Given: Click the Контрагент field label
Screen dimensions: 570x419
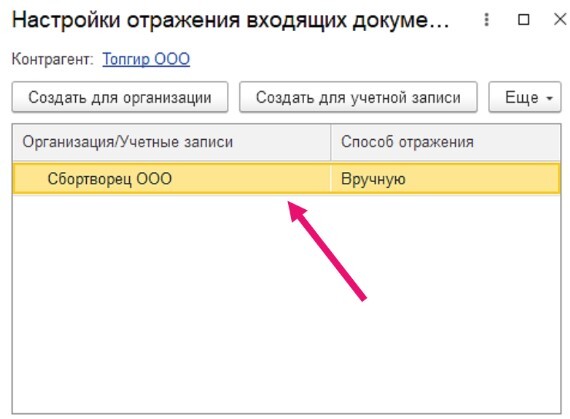Looking at the screenshot, I should 52,59.
